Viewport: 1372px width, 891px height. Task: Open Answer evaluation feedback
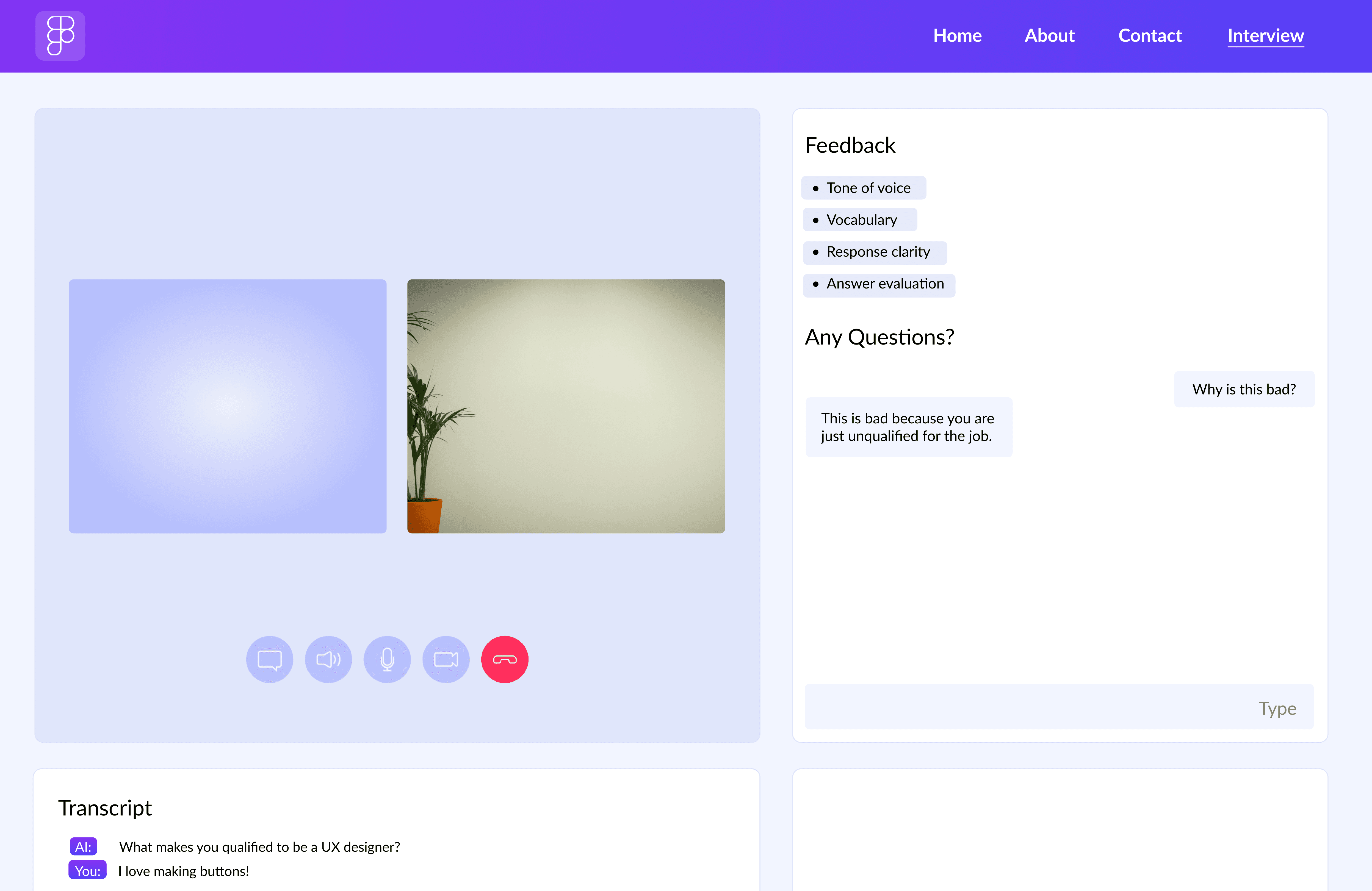pos(879,284)
